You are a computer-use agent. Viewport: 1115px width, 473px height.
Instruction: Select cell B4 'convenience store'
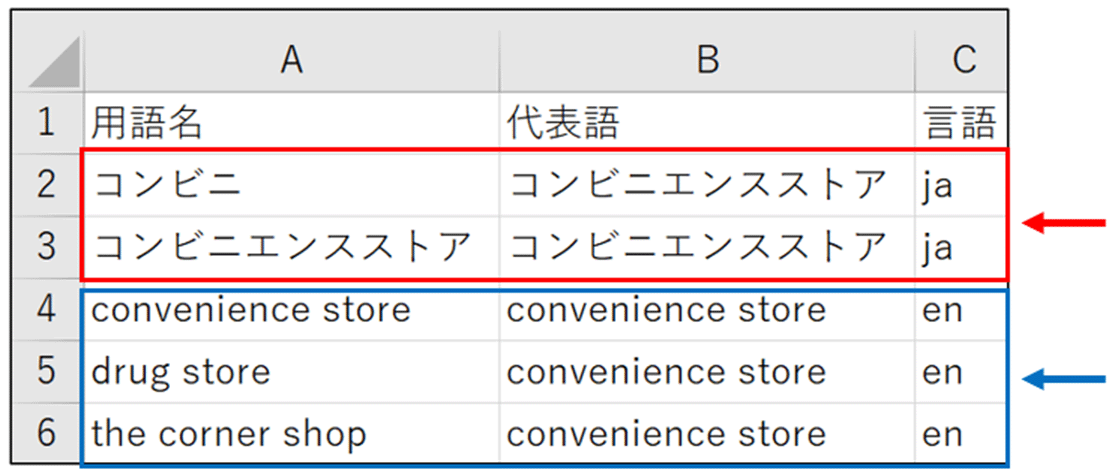click(707, 310)
